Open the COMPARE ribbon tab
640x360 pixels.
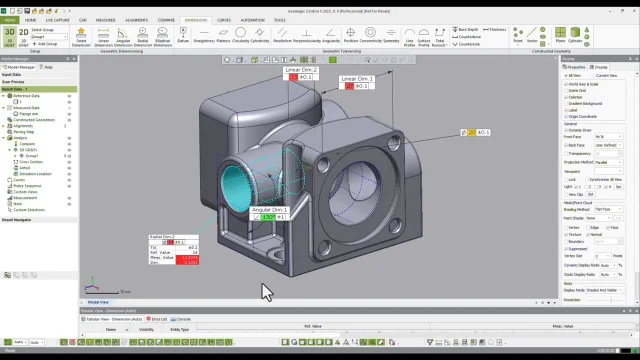coord(166,20)
